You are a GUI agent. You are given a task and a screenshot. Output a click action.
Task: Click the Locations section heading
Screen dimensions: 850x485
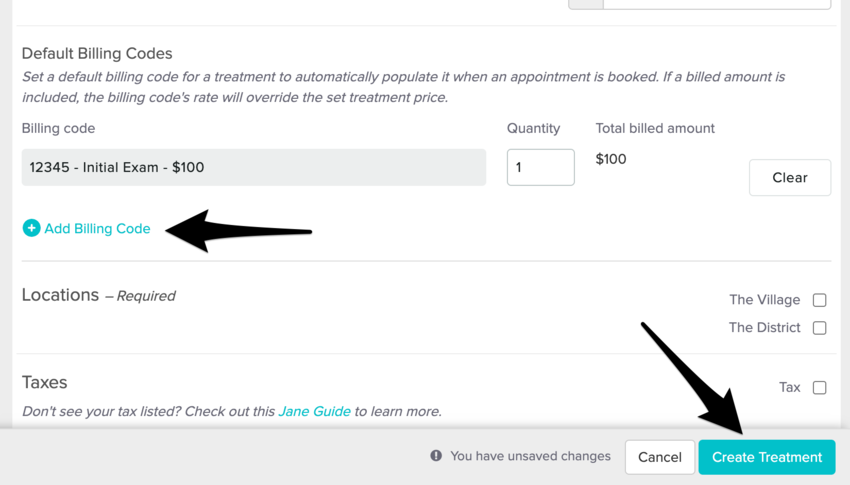[x=60, y=295]
